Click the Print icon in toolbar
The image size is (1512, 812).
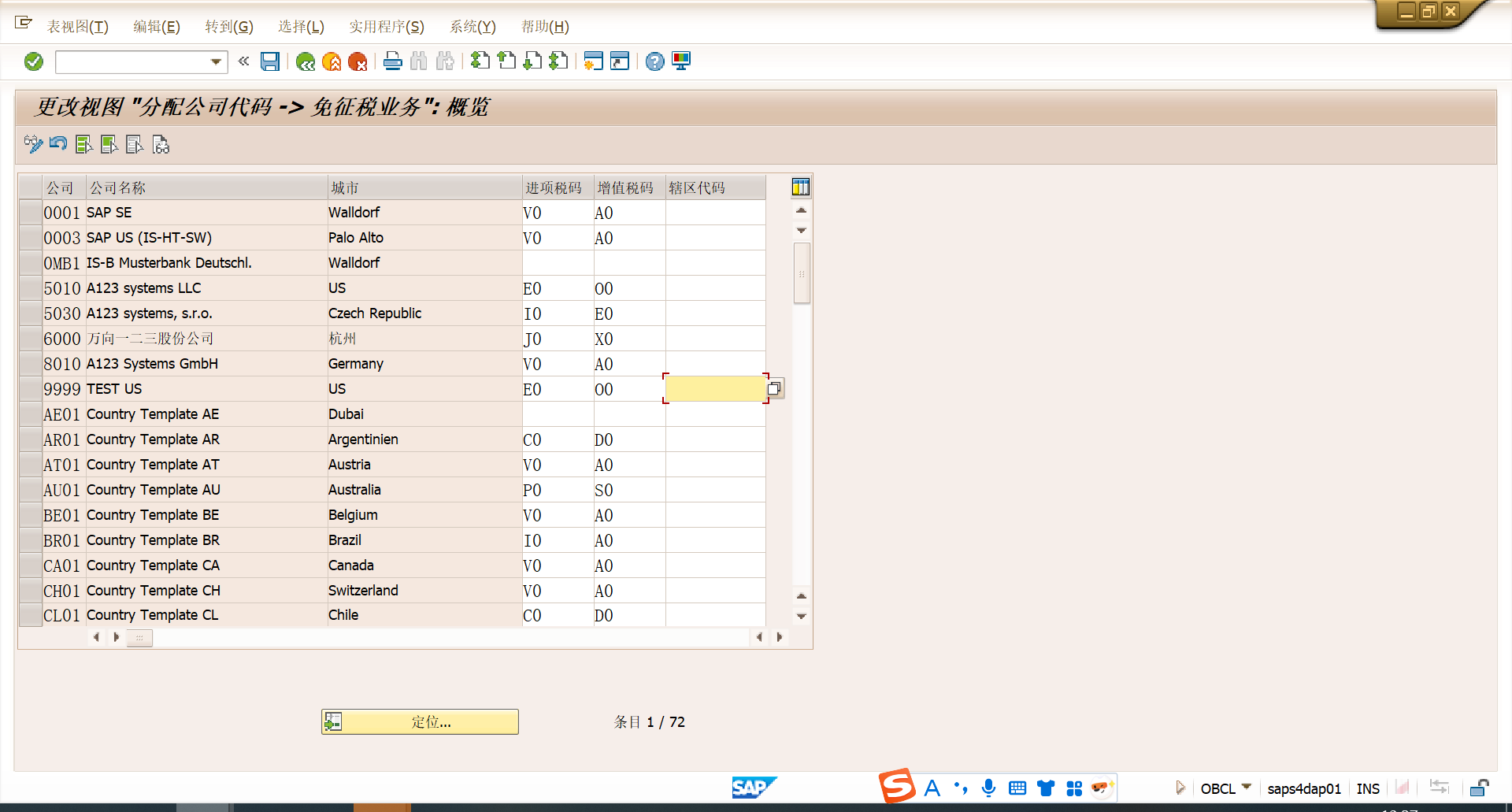click(x=392, y=61)
